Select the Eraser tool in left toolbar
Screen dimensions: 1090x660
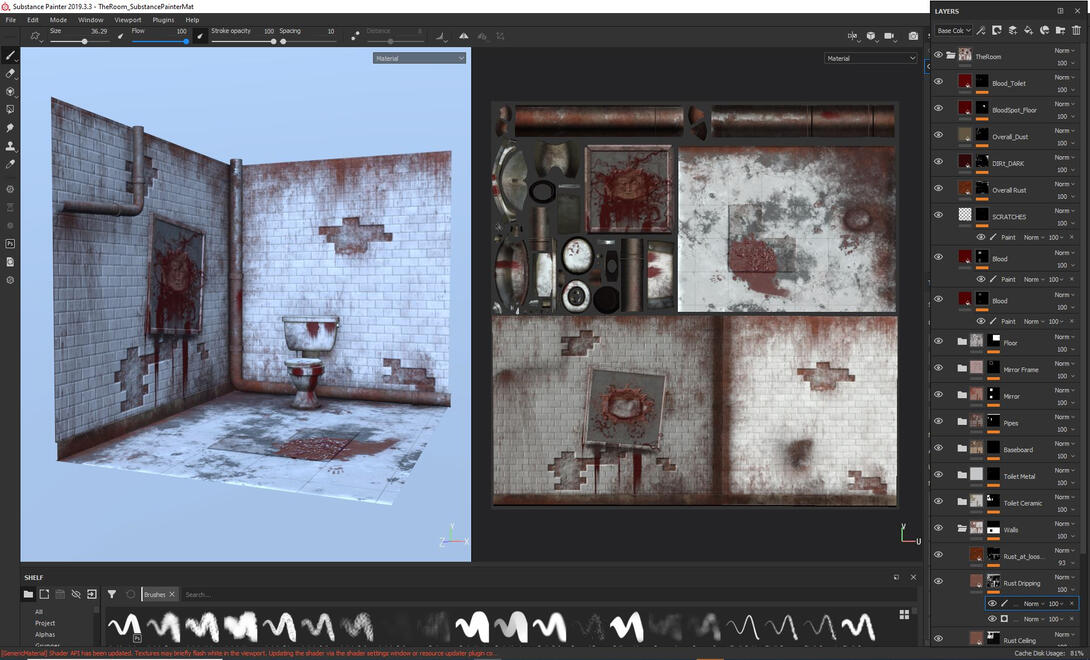(x=10, y=73)
